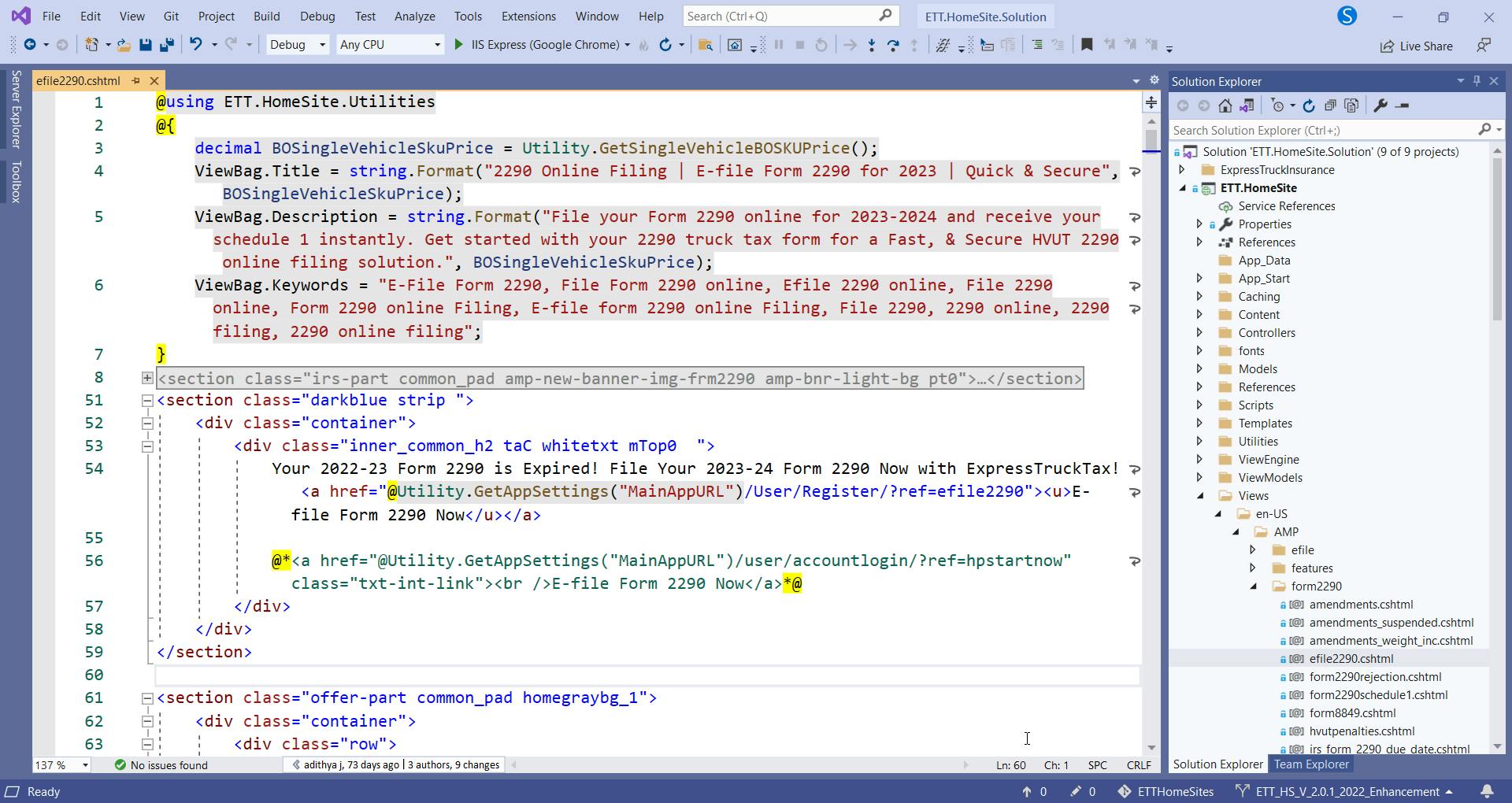Collapse the form2290 folder node
Viewport: 1512px width, 803px height.
[x=1253, y=586]
